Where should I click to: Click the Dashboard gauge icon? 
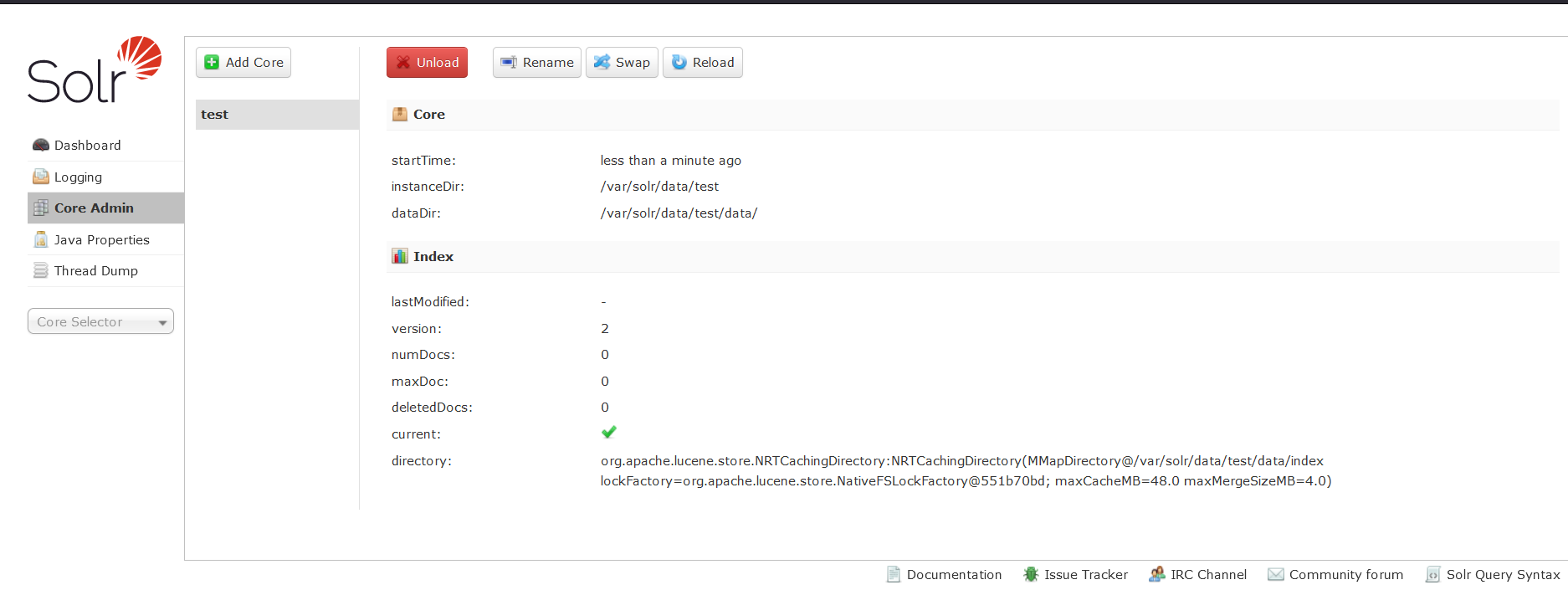pos(41,146)
